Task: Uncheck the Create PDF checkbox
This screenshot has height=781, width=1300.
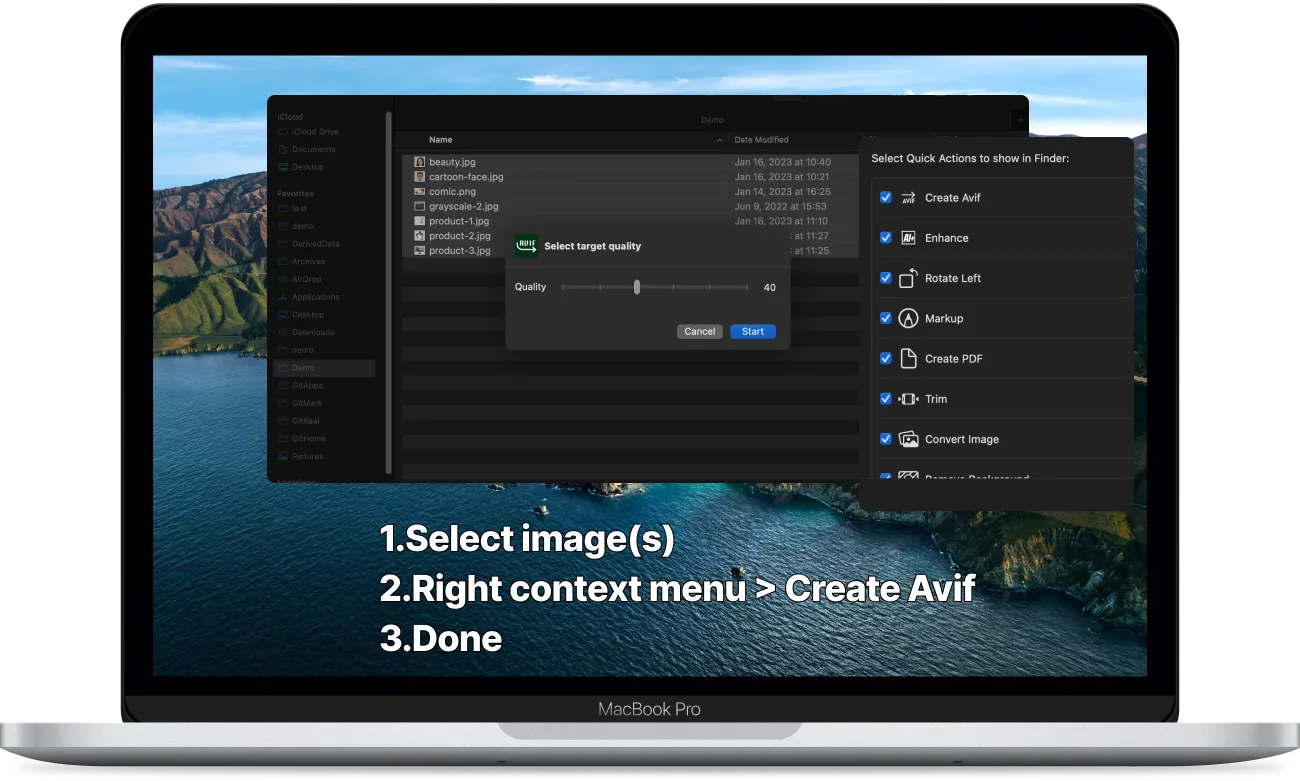Action: coord(885,358)
